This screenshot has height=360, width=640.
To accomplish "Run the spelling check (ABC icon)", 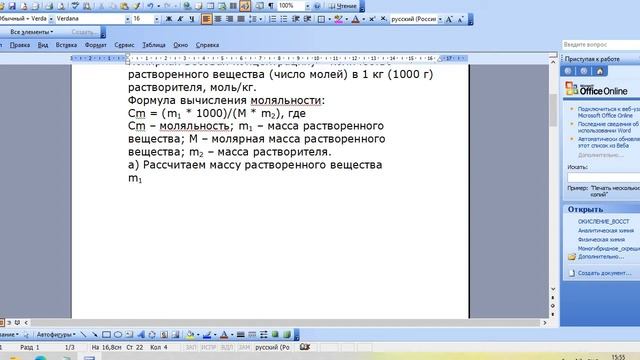I will (75, 6).
